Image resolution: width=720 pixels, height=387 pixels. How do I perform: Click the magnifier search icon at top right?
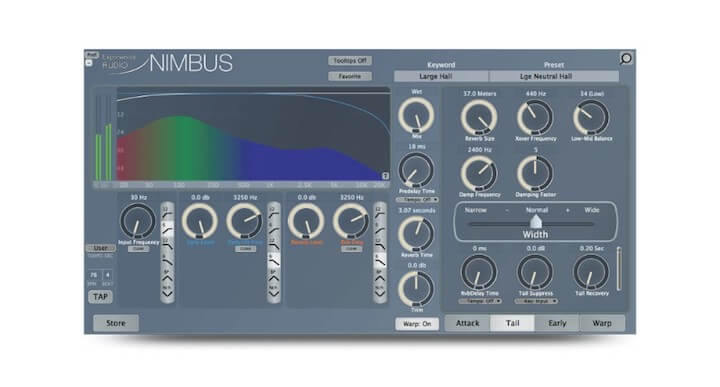coord(625,58)
